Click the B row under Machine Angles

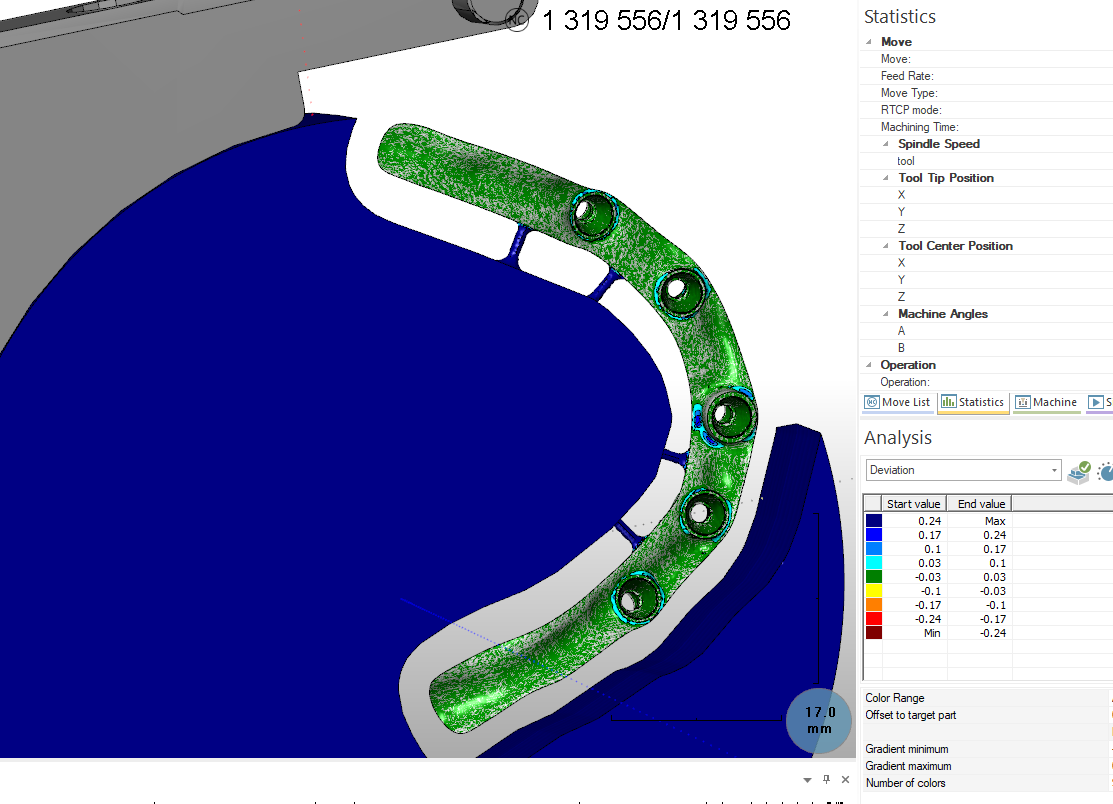[x=987, y=348]
